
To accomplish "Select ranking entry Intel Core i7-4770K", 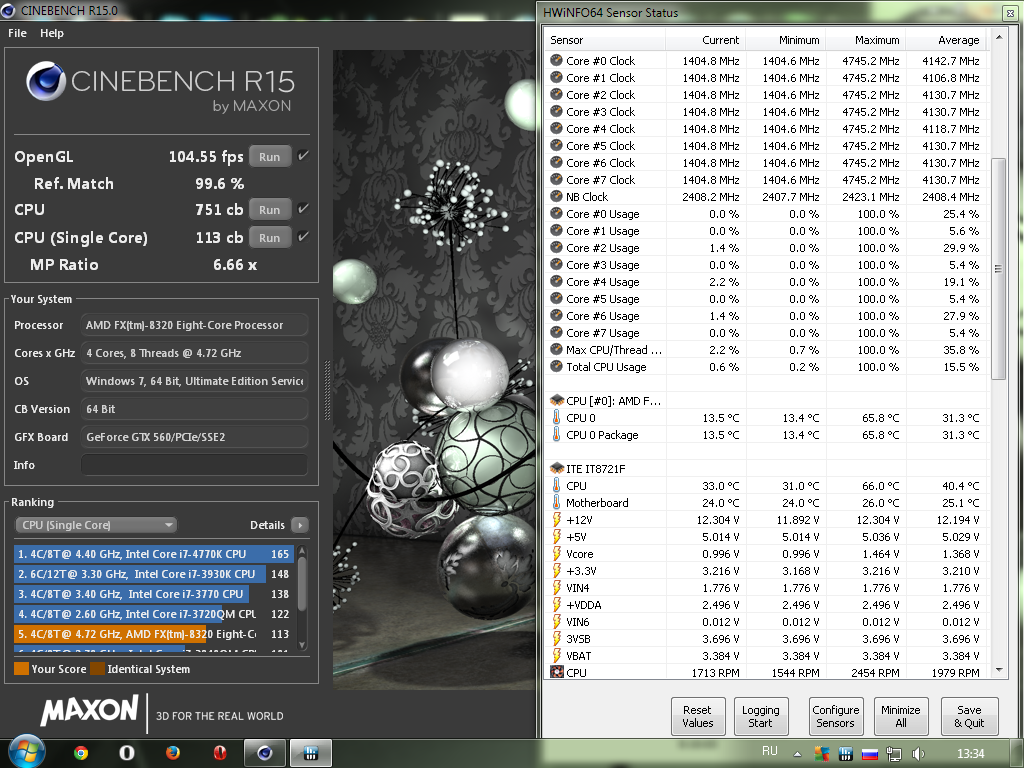I will (x=153, y=554).
